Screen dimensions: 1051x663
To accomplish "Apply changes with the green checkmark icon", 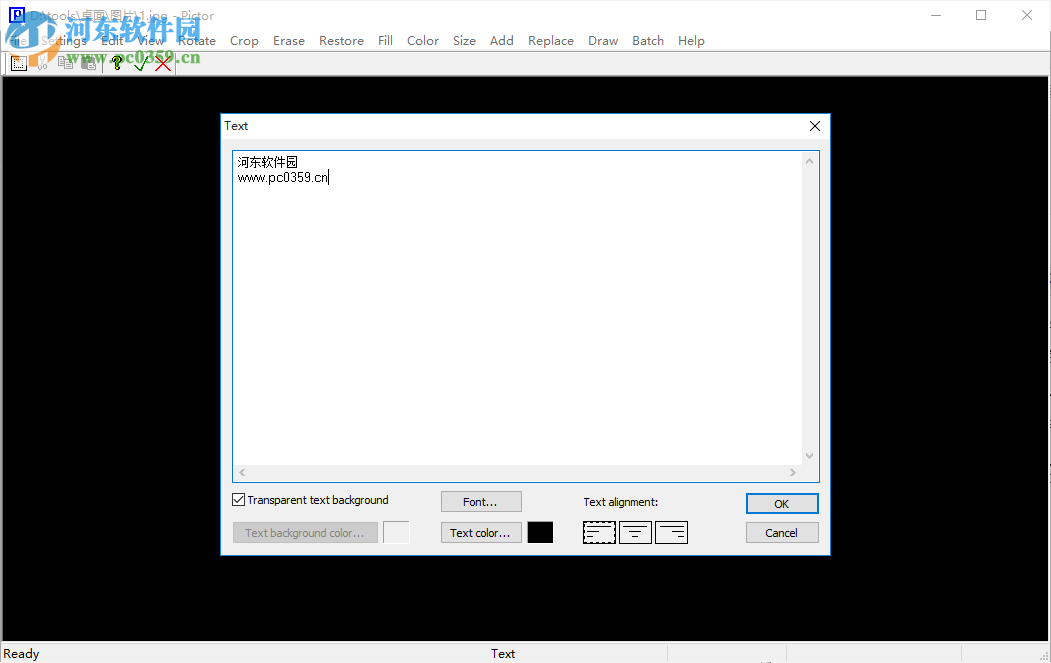I will tap(139, 62).
